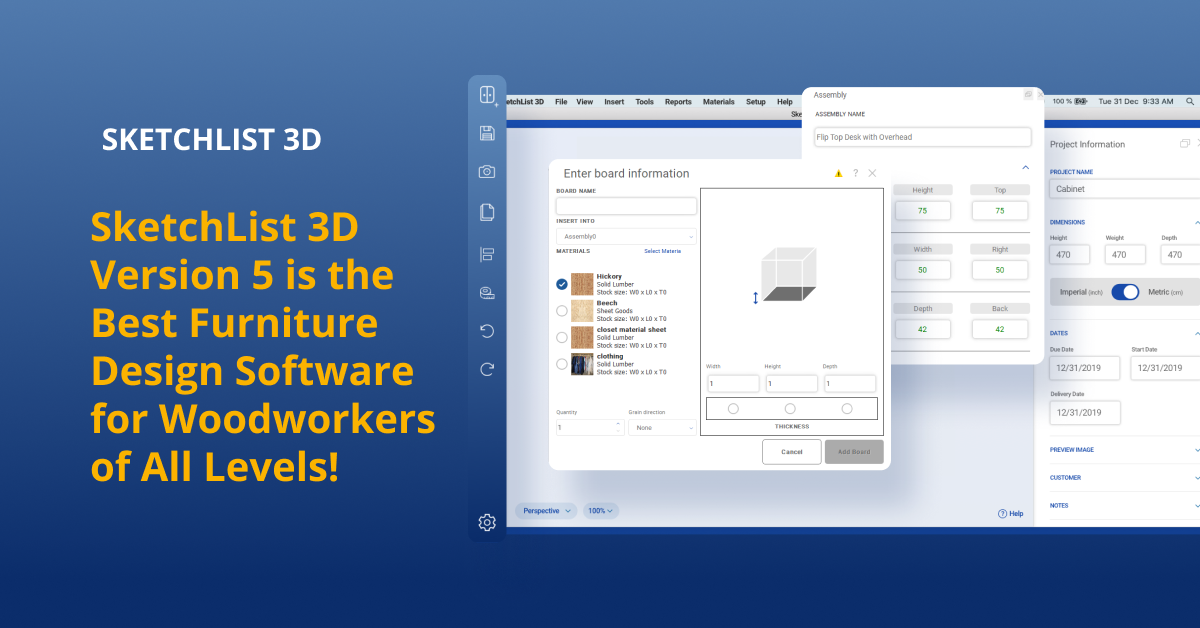Open the Perspective view dropdown
Viewport: 1200px width, 628px height.
pyautogui.click(x=546, y=510)
